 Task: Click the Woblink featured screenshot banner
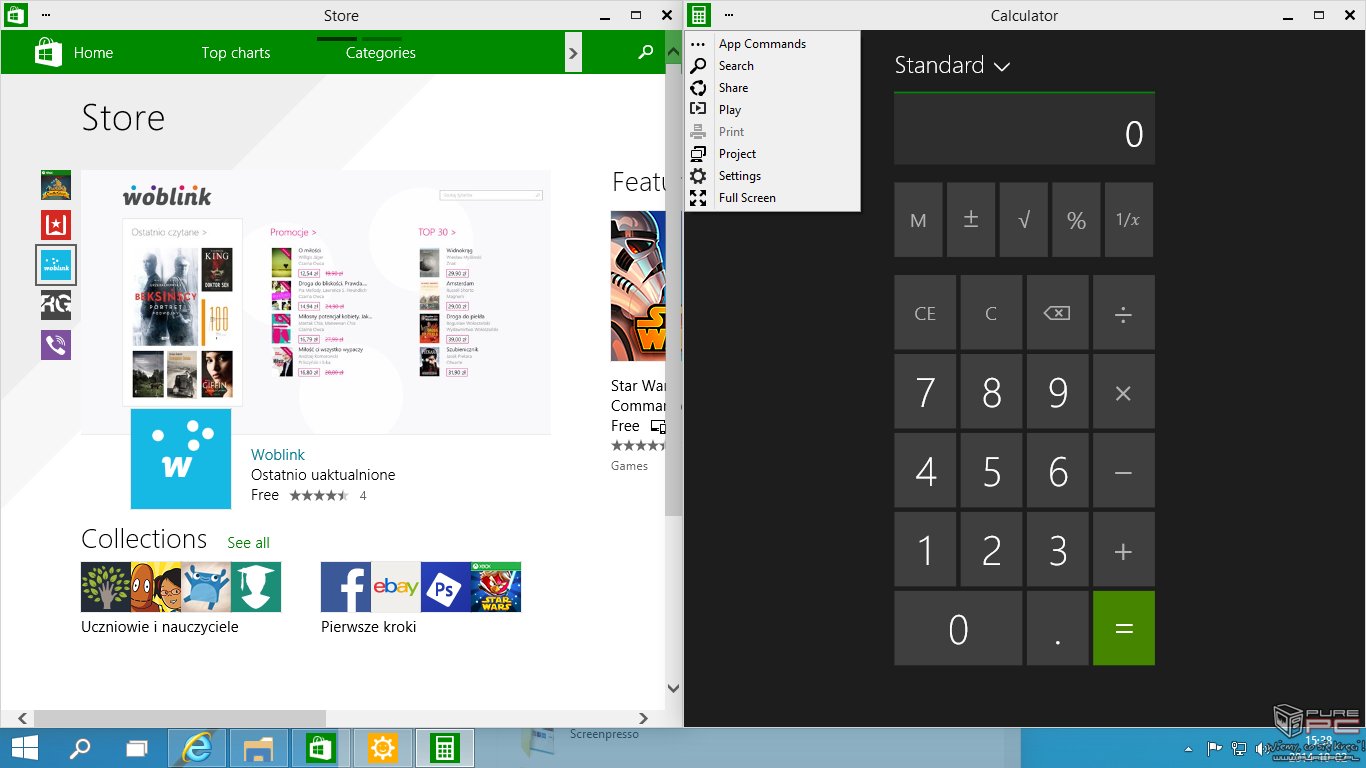tap(316, 302)
